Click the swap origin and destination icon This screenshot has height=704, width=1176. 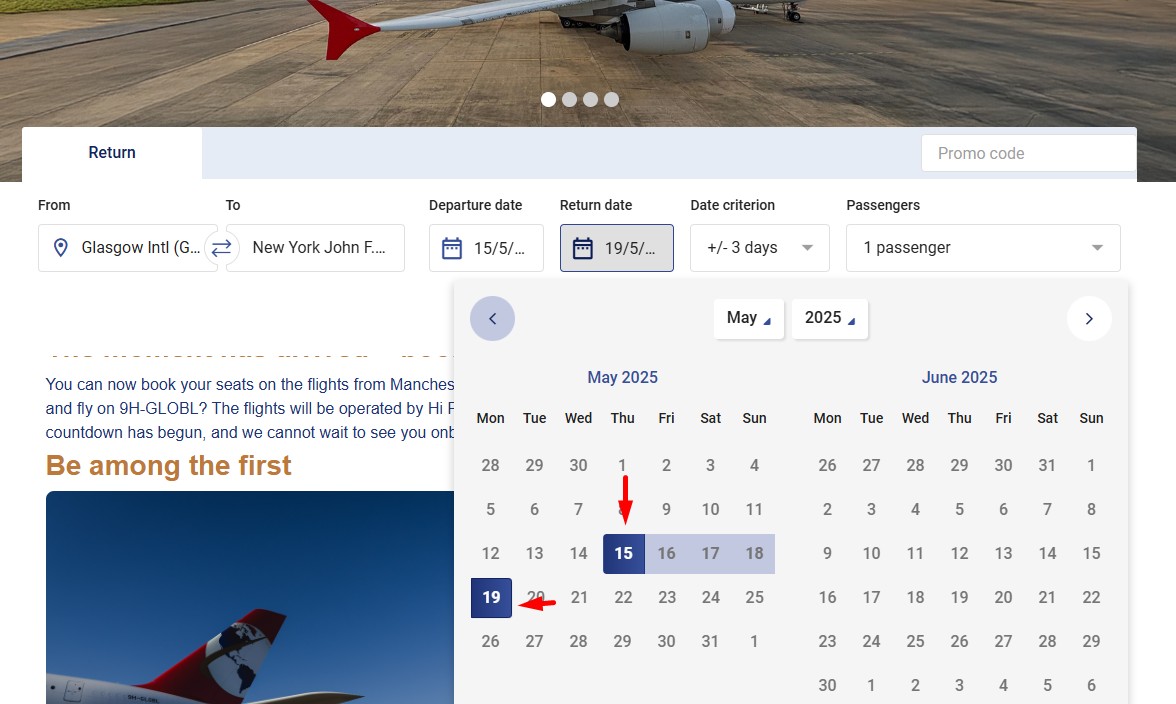[x=221, y=248]
